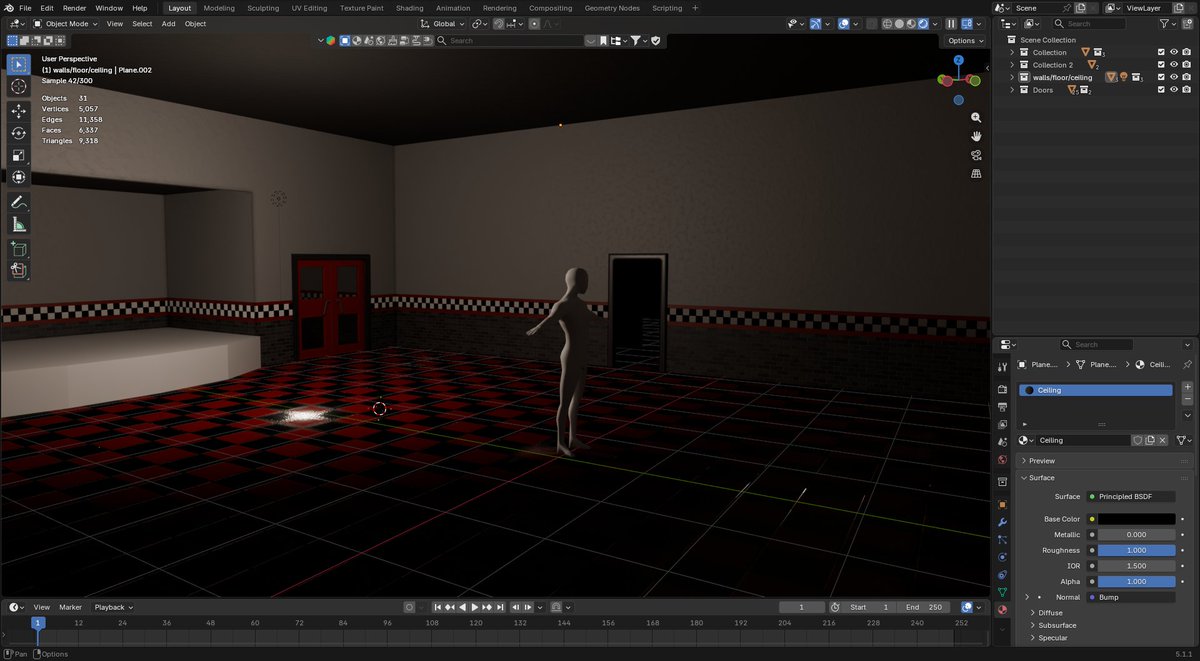This screenshot has width=1200, height=661.
Task: Expand the Collection tree row
Action: click(1012, 52)
